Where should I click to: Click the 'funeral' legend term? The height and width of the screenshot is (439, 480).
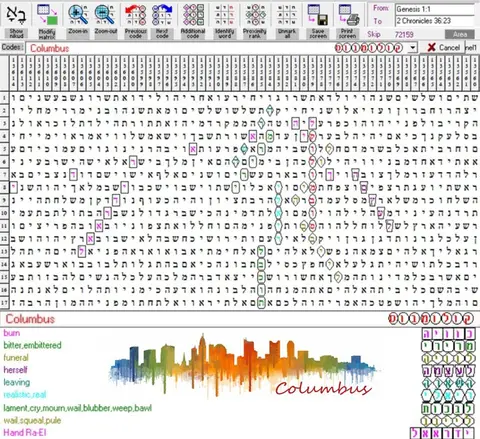click(16, 358)
